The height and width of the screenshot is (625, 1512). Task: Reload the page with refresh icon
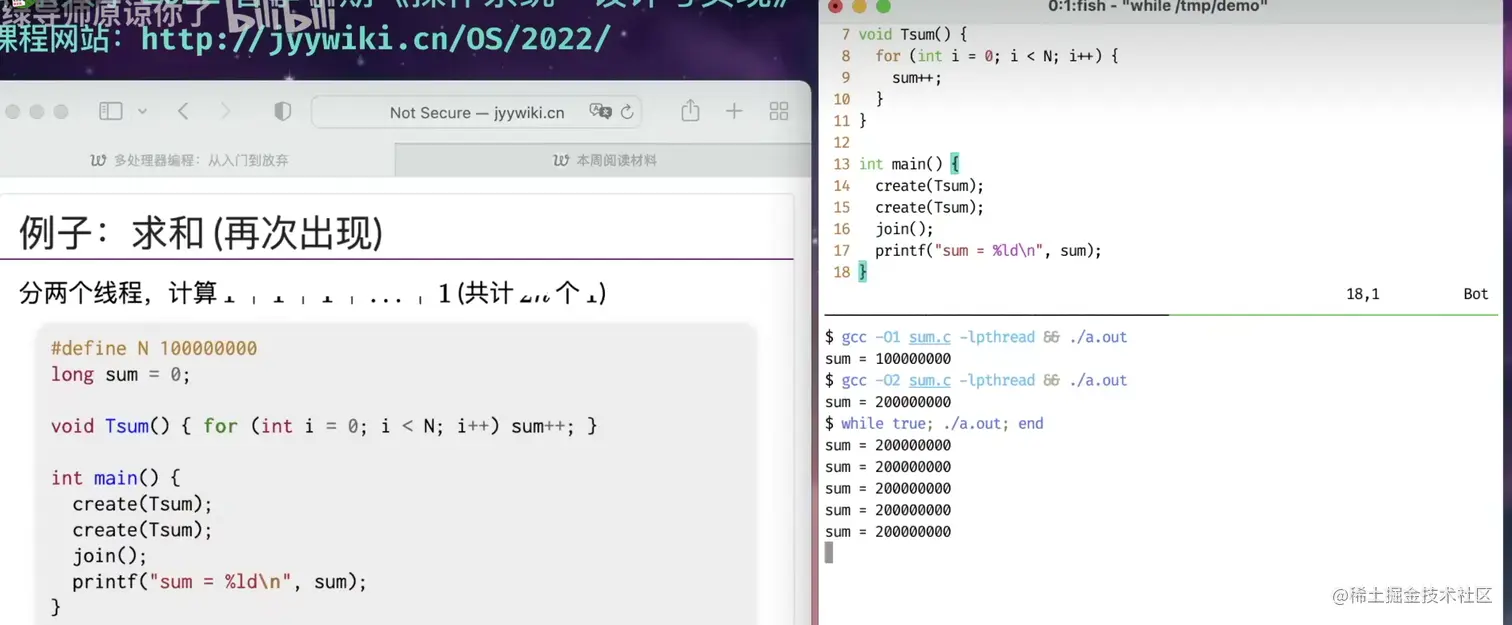(627, 112)
